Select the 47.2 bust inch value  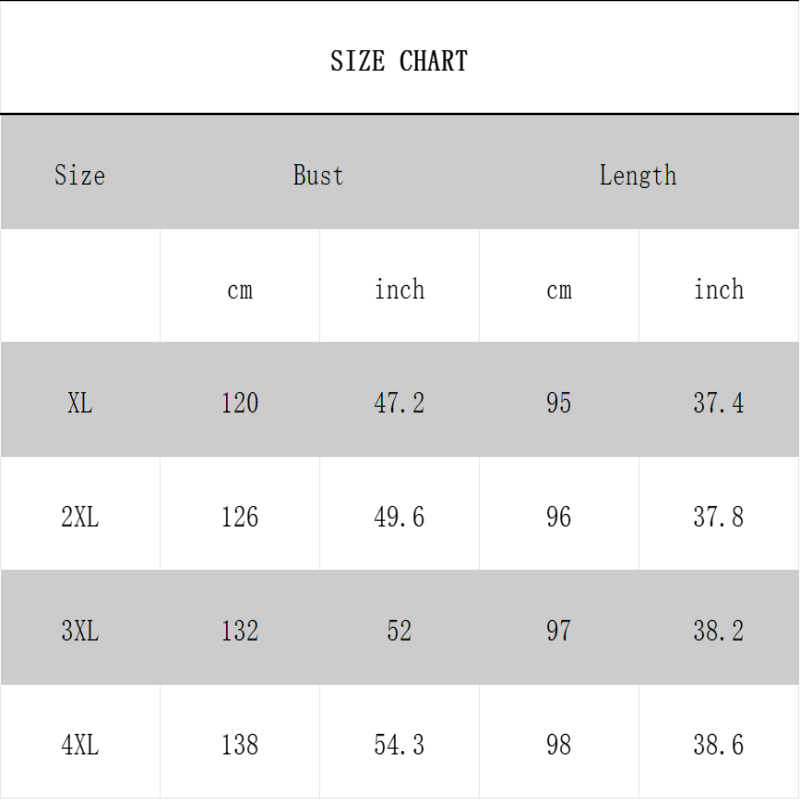point(399,403)
